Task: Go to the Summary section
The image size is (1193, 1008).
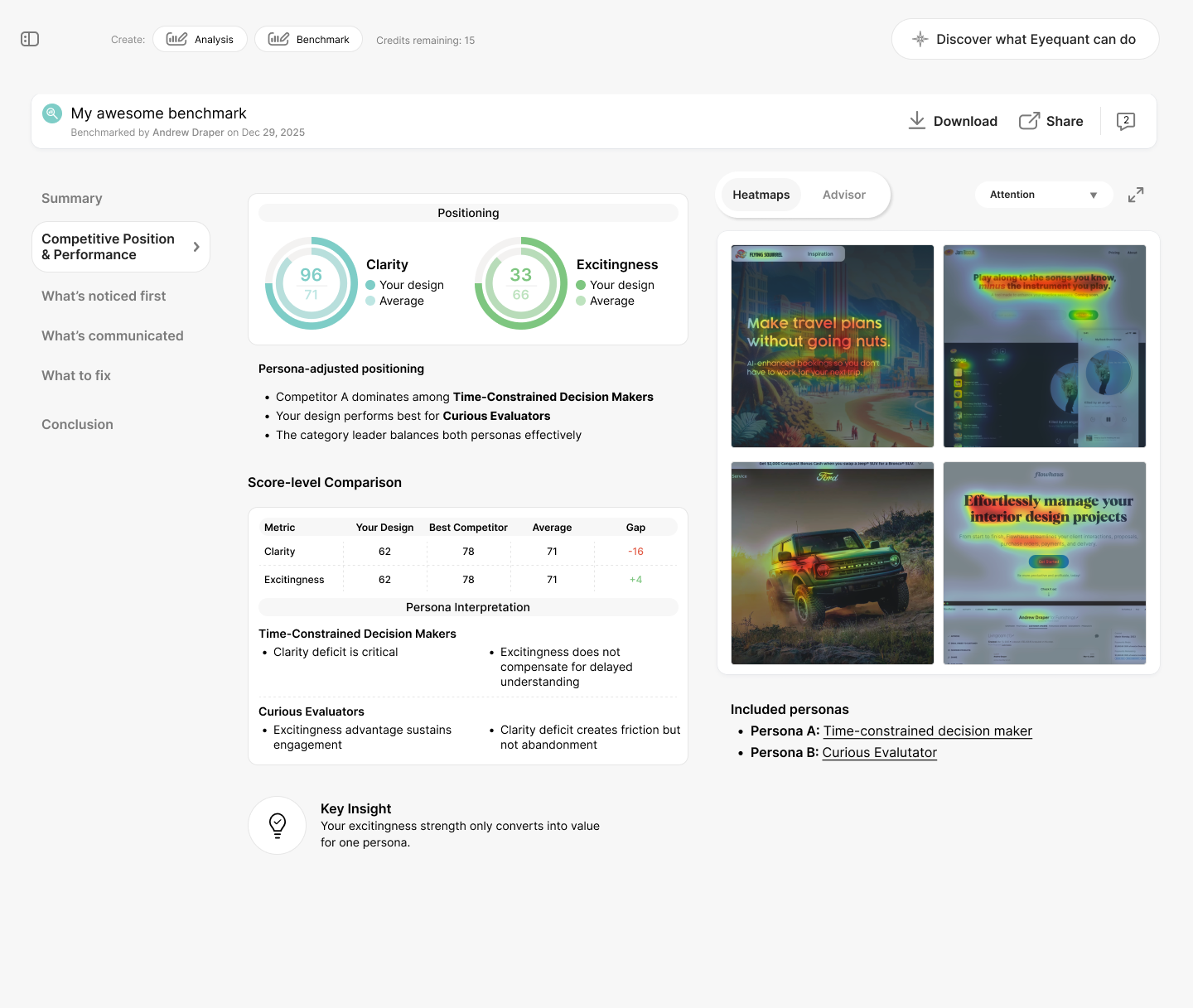Action: pos(72,199)
